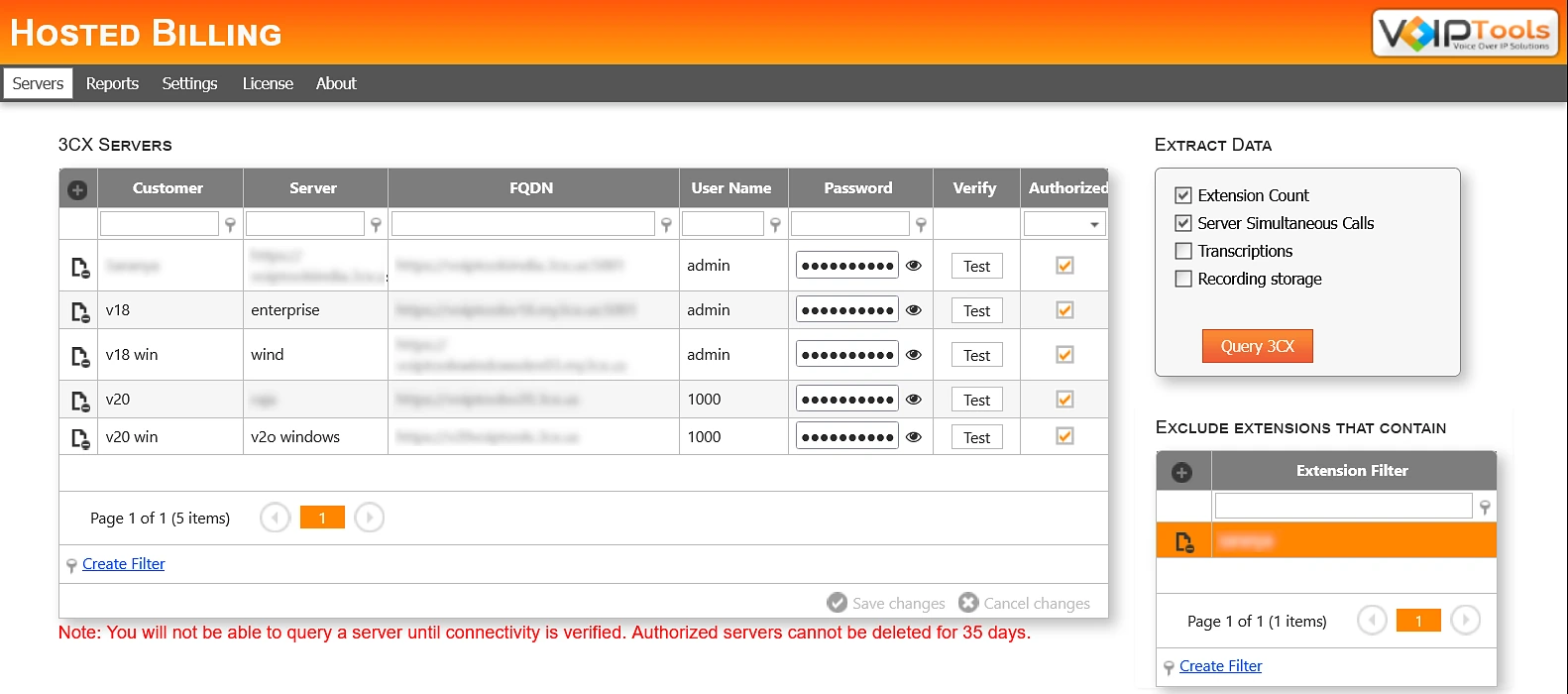Viewport: 1568px width, 694px height.
Task: Enable Recording storage extraction
Action: (x=1182, y=279)
